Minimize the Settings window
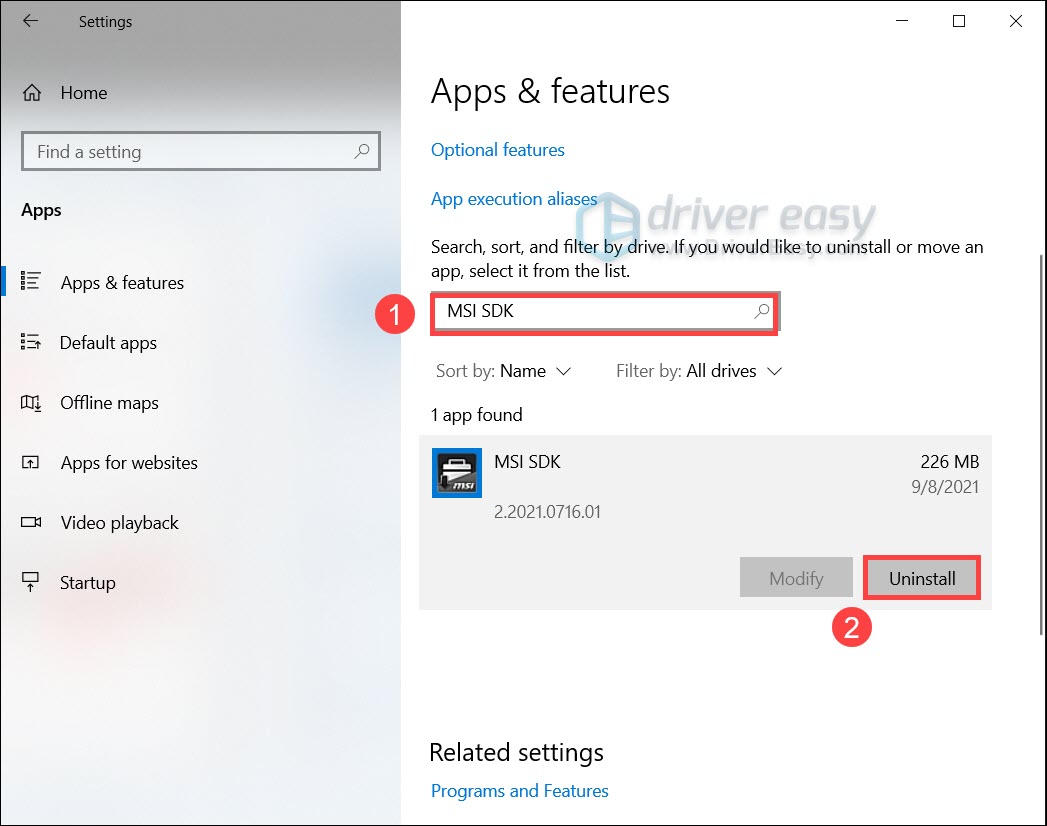The width and height of the screenshot is (1047, 826). point(902,21)
